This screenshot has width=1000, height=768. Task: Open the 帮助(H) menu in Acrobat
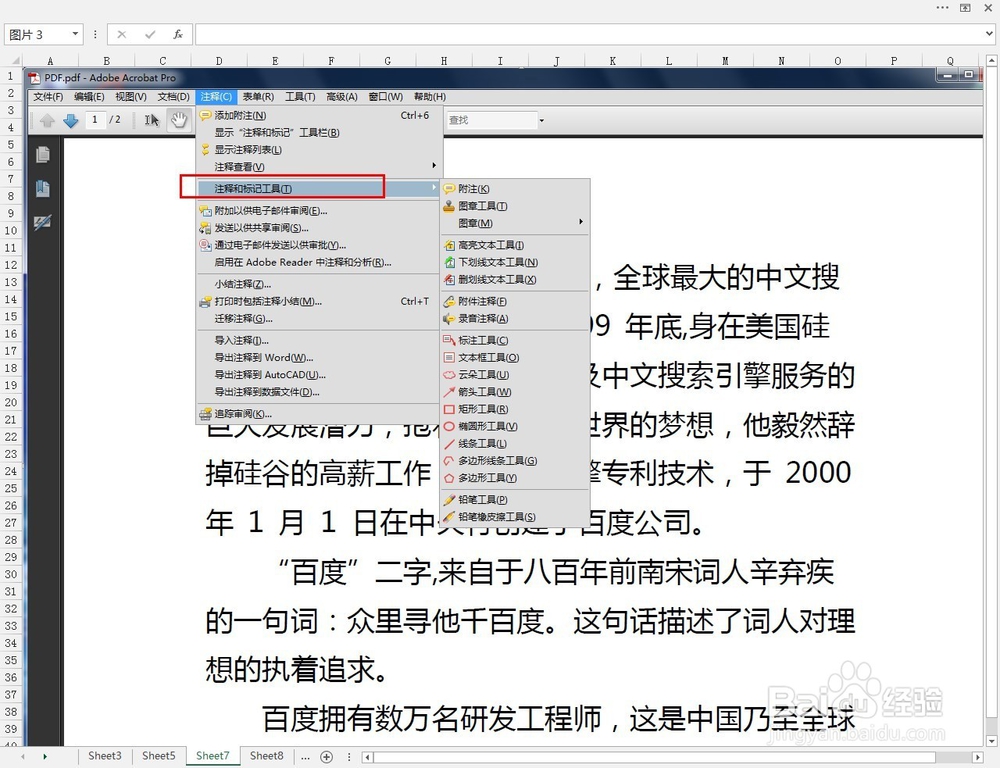(x=429, y=97)
